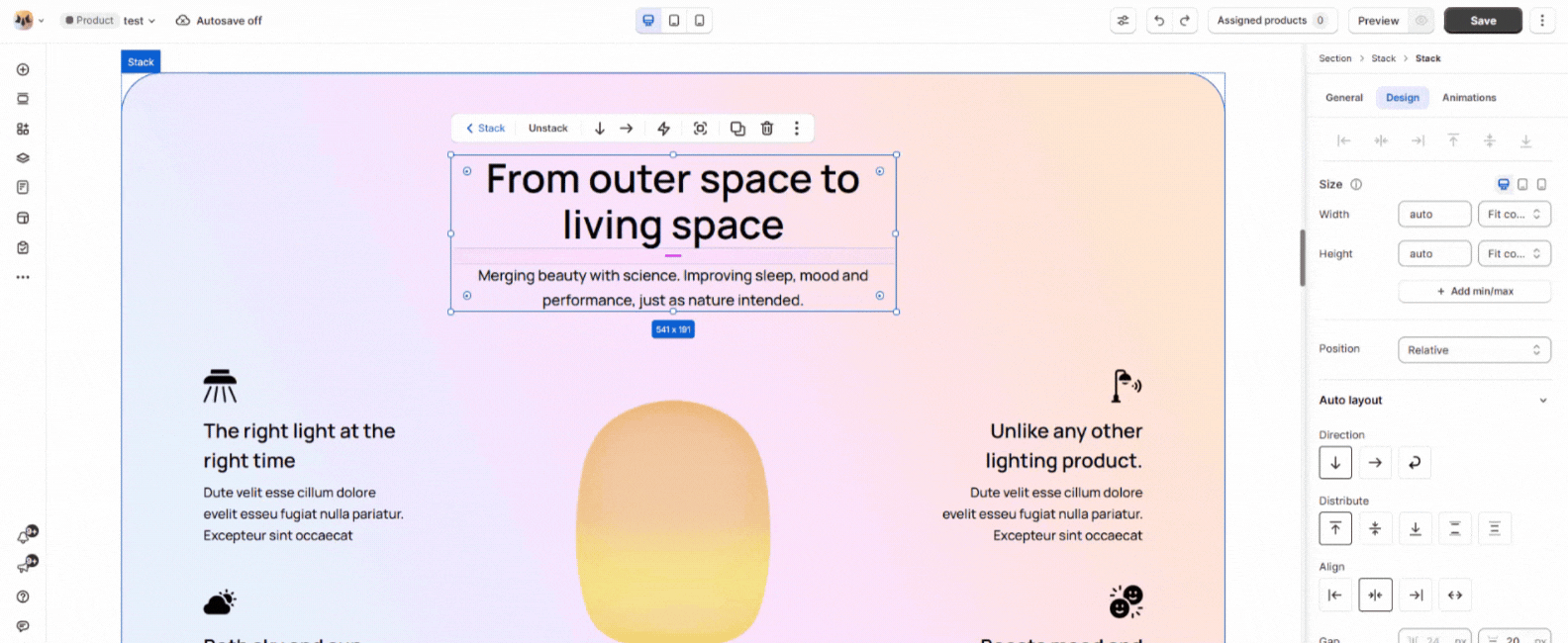Set Align to stretch
The height and width of the screenshot is (643, 1568).
click(x=1455, y=595)
